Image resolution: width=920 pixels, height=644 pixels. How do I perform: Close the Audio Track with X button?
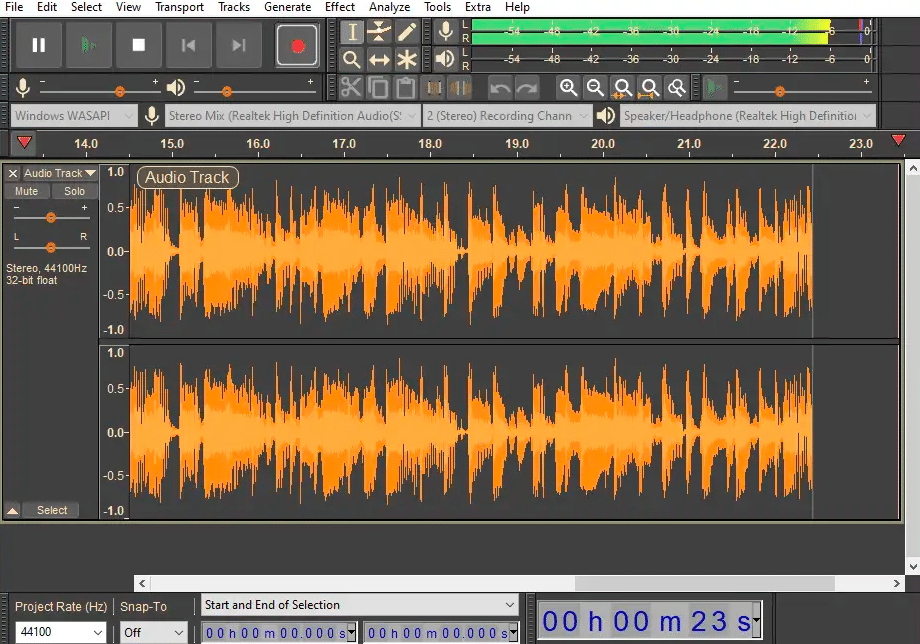pos(13,173)
